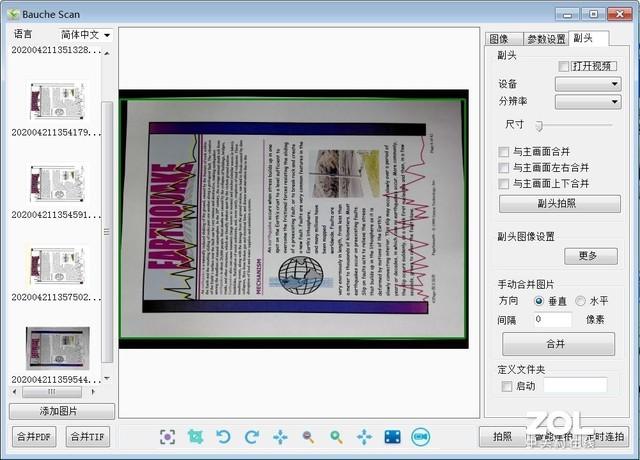Click the file list horizontal scrollbar thumb
This screenshot has height=460, width=640.
(x=52, y=392)
